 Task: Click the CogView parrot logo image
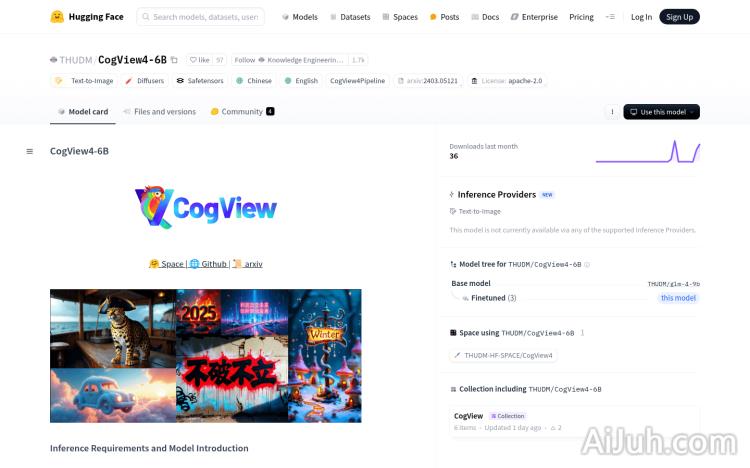point(206,207)
